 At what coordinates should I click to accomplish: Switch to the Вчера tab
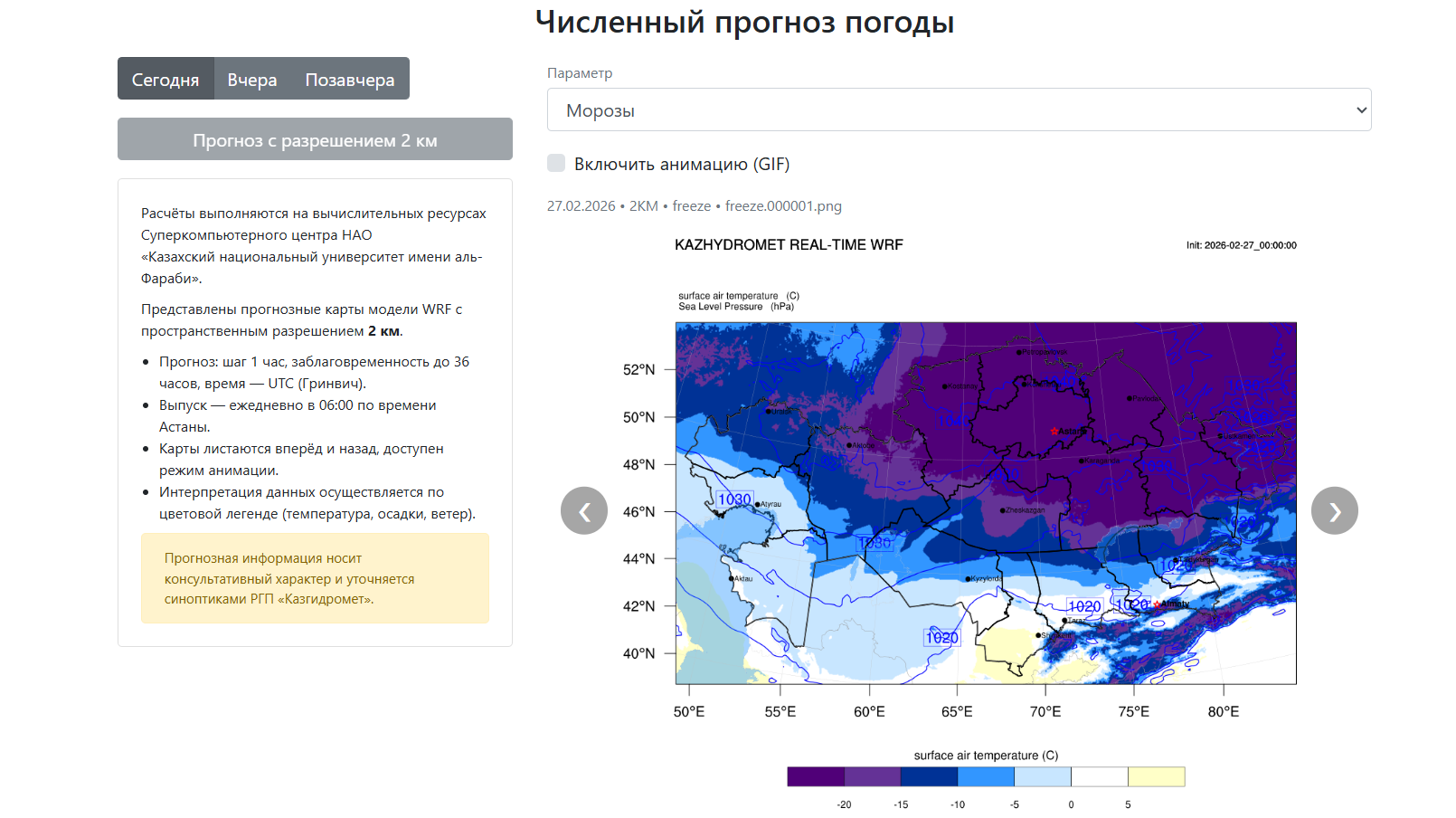pyautogui.click(x=252, y=80)
